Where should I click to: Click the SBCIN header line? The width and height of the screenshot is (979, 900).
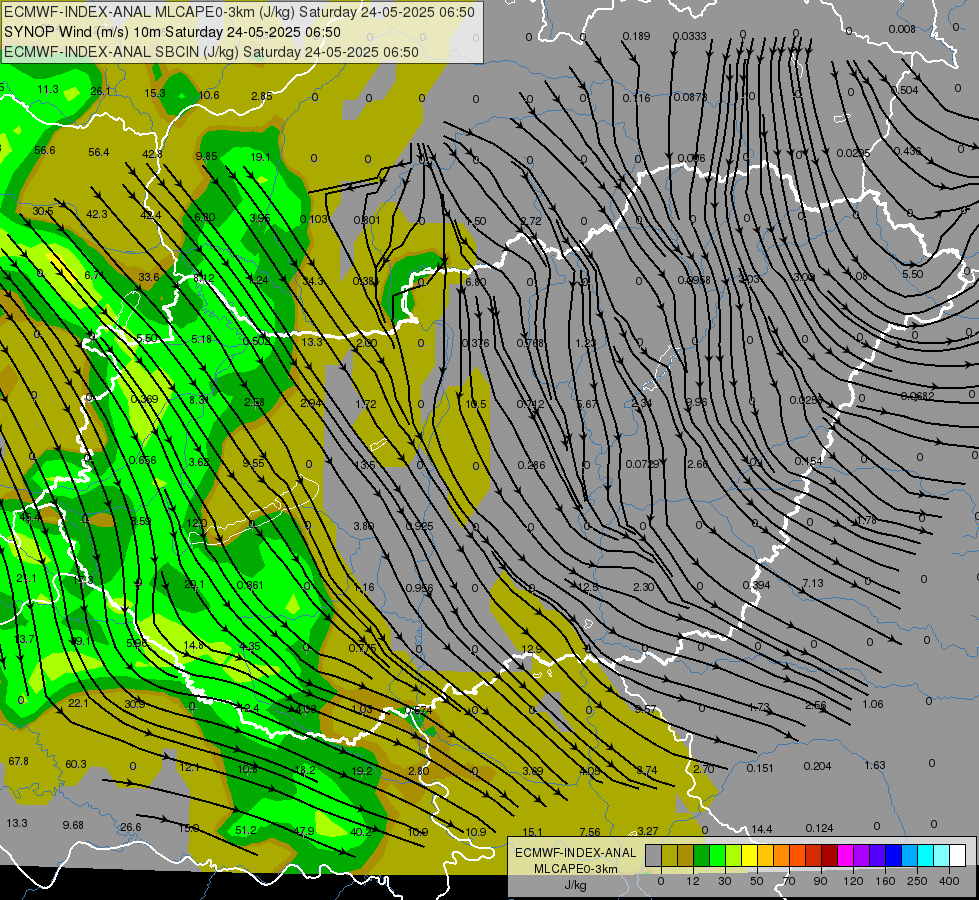pyautogui.click(x=211, y=52)
